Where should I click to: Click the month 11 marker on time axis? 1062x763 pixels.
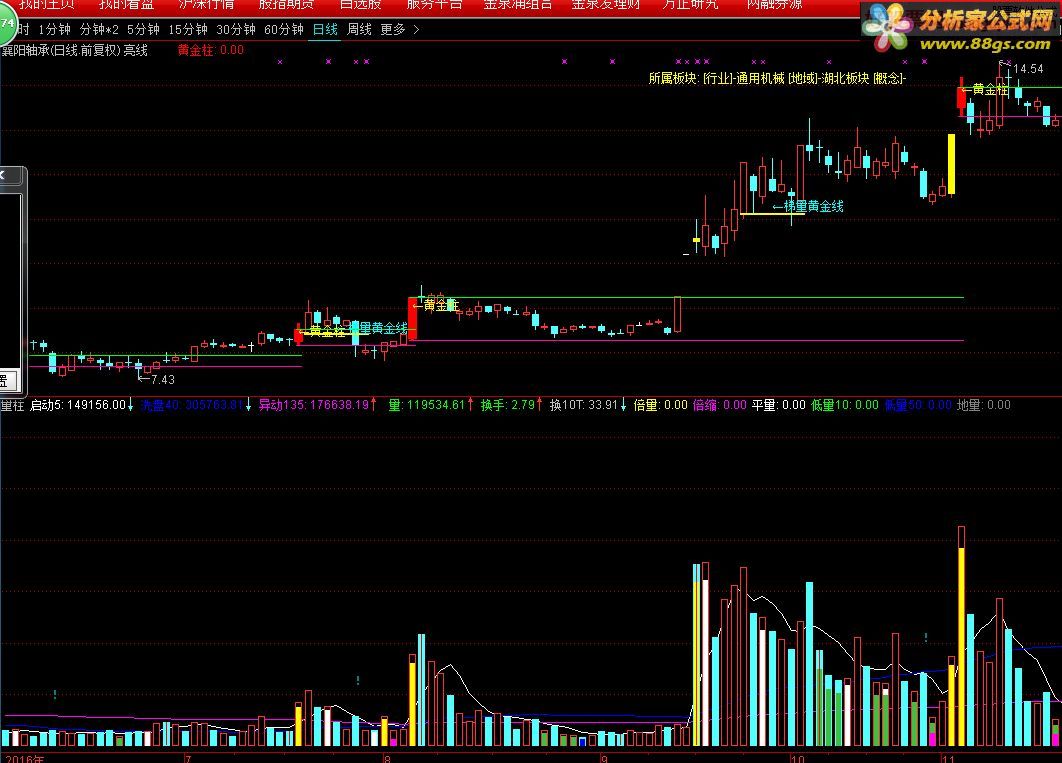[948, 758]
